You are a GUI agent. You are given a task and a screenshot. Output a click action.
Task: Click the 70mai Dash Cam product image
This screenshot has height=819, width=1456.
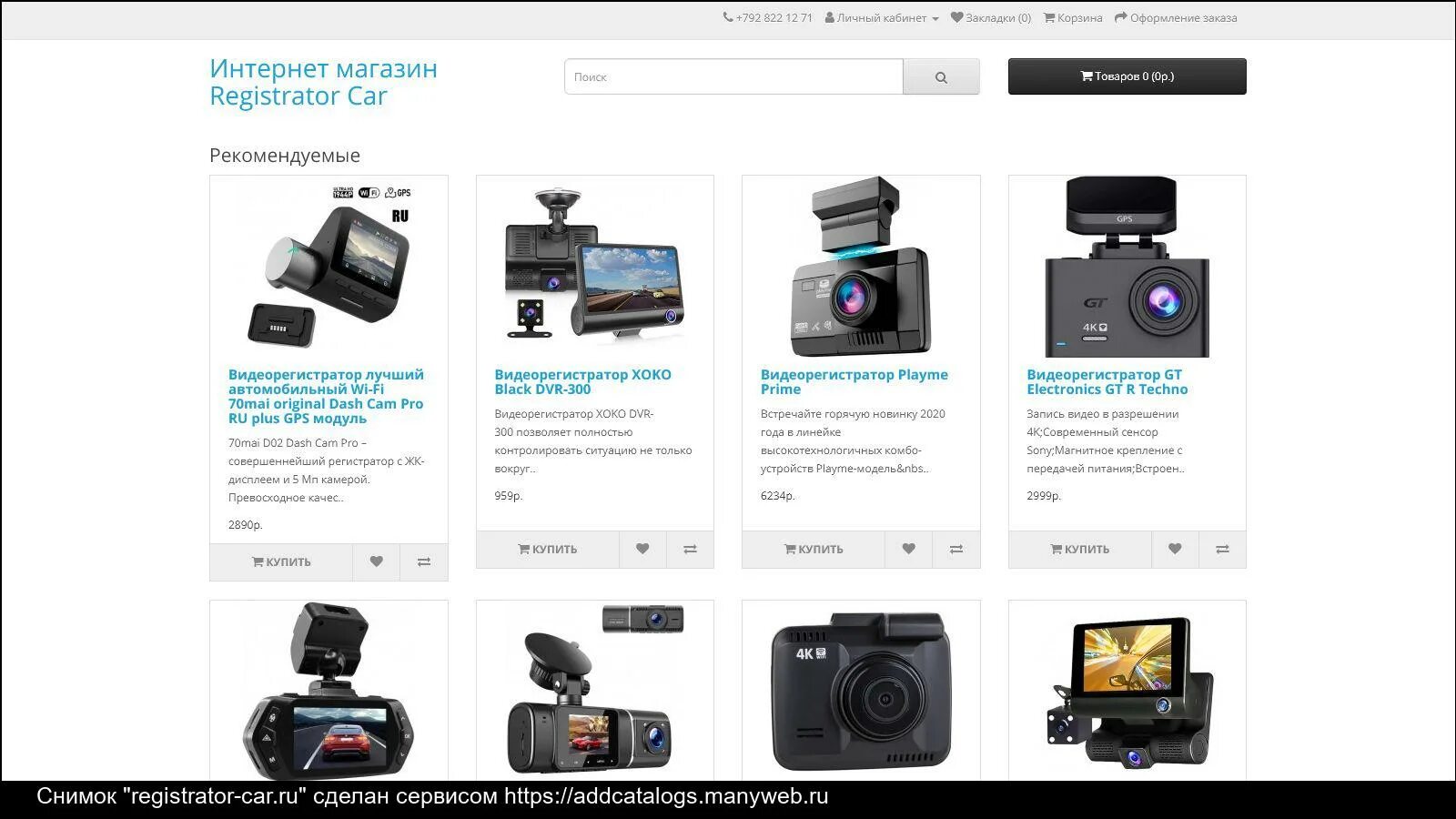329,267
